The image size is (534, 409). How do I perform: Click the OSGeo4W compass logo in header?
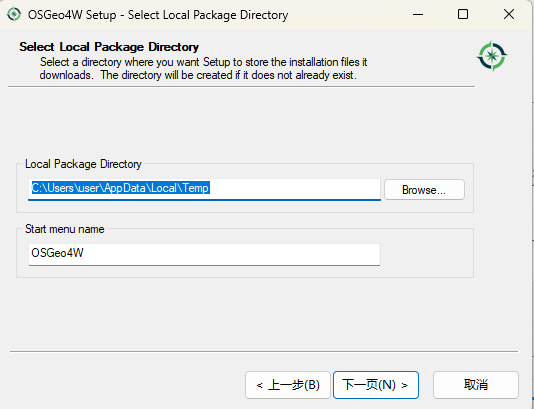[x=492, y=56]
